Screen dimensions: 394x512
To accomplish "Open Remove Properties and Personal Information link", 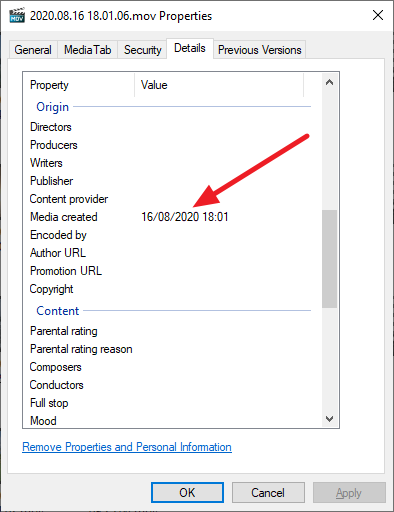I will pyautogui.click(x=127, y=447).
